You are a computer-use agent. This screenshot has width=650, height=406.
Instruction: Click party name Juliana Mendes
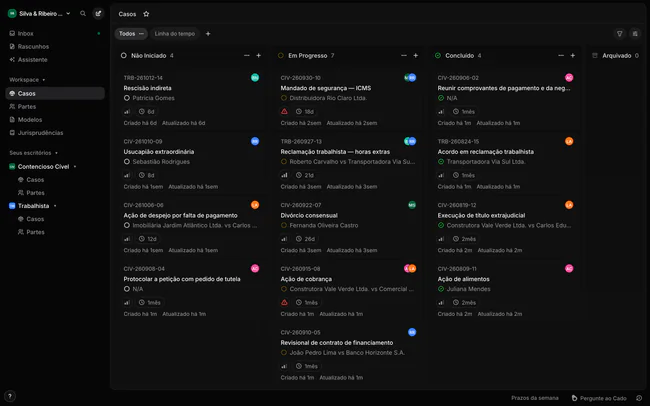coord(468,289)
